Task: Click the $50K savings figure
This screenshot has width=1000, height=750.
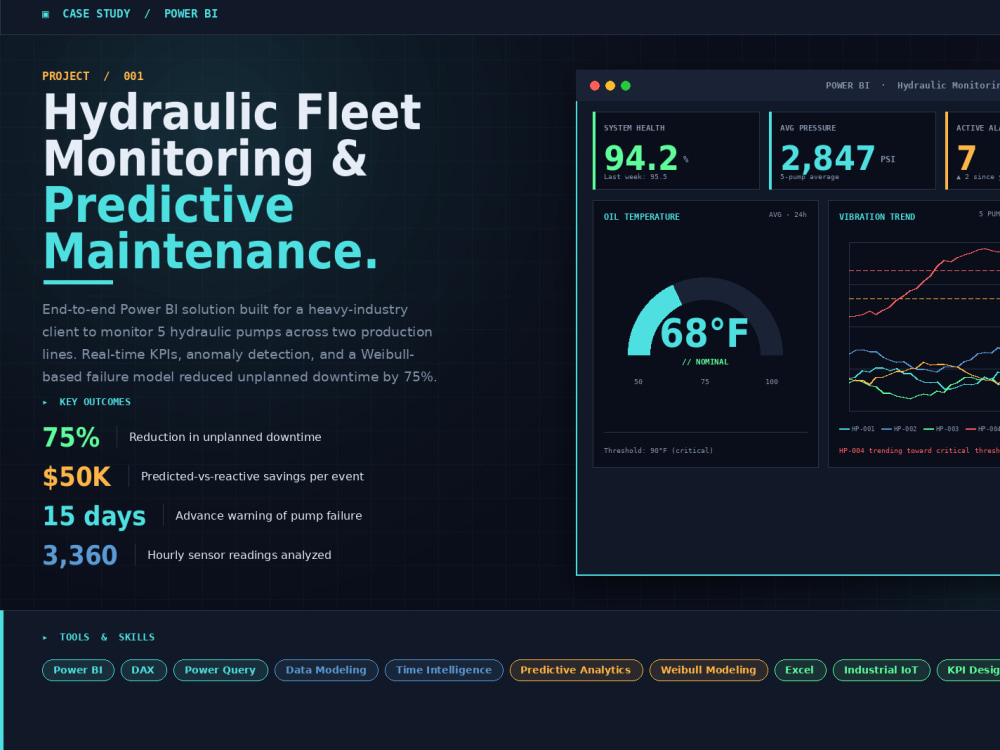Action: click(77, 477)
